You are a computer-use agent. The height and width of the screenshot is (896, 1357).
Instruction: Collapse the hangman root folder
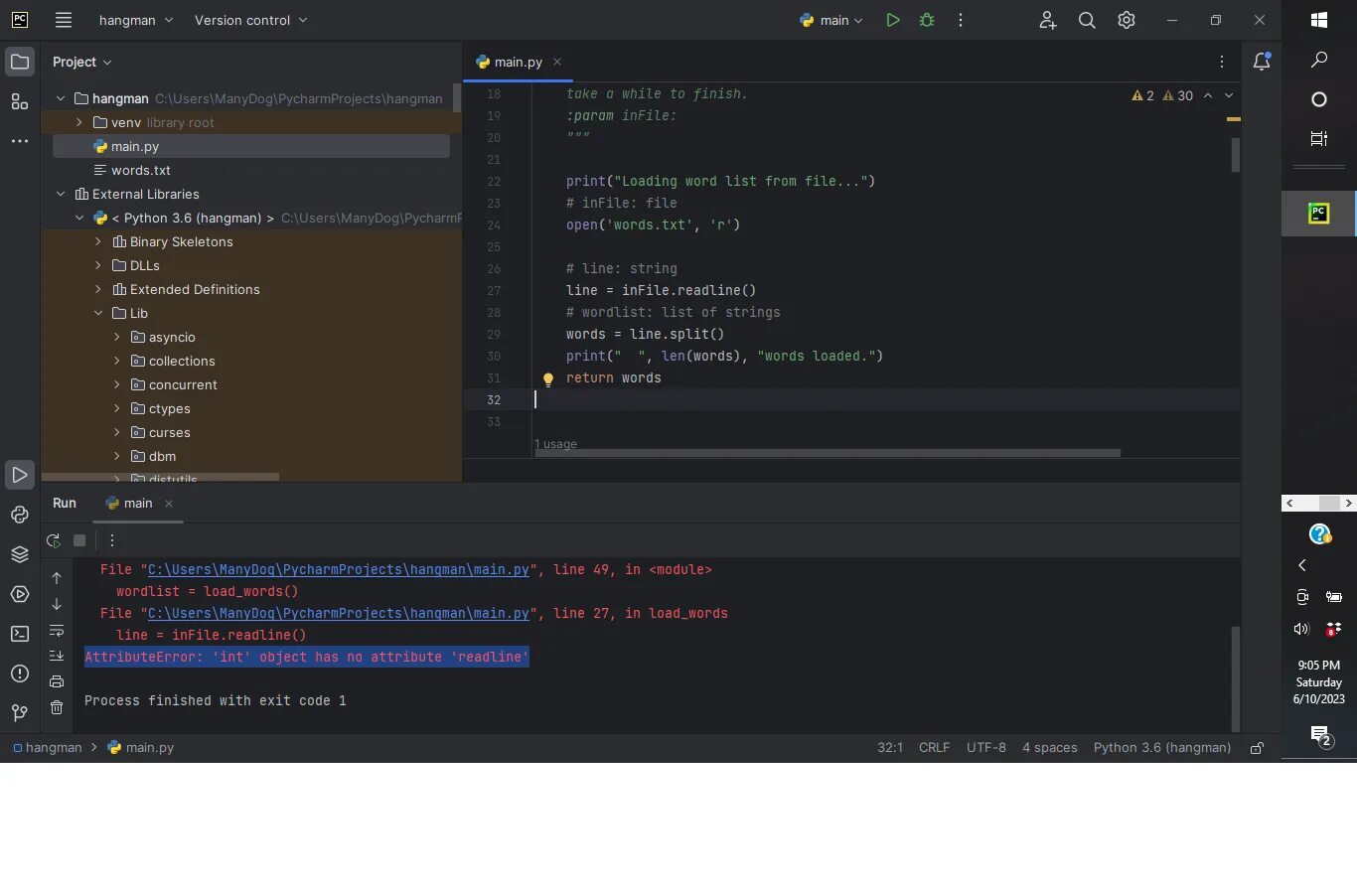point(61,98)
